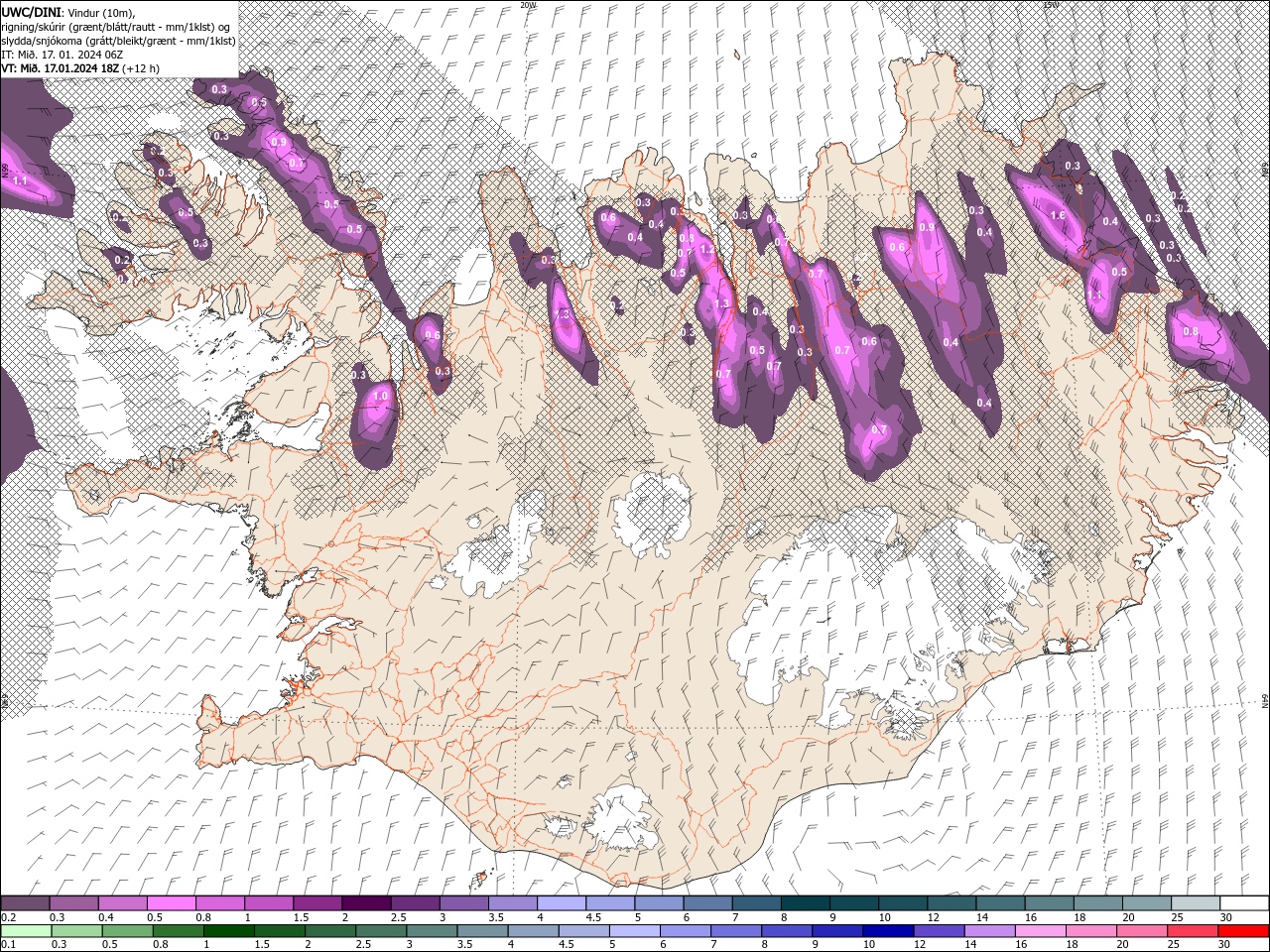
Task: Pick the snow-scale swatch between 20 and 25
Action: pyautogui.click(x=1147, y=903)
